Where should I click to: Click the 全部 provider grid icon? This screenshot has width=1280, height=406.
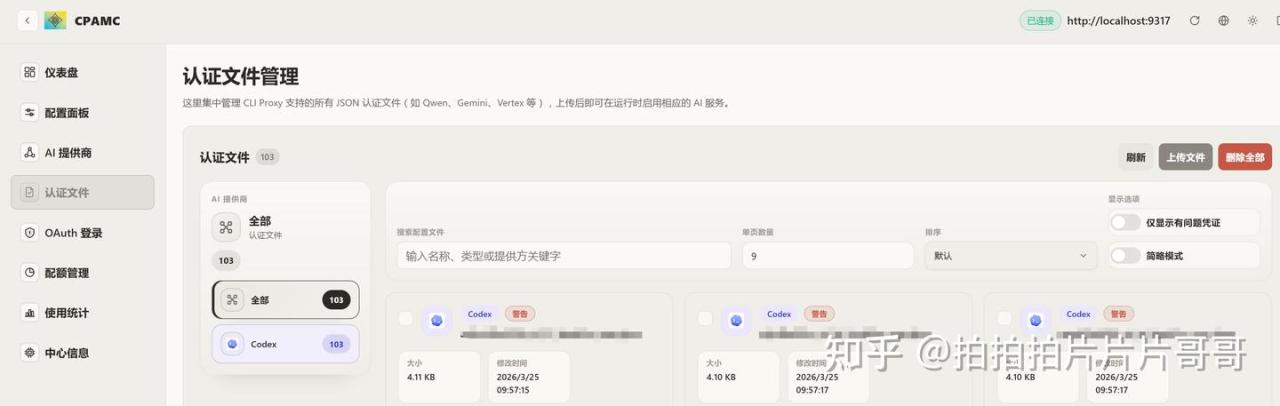pyautogui.click(x=226, y=227)
